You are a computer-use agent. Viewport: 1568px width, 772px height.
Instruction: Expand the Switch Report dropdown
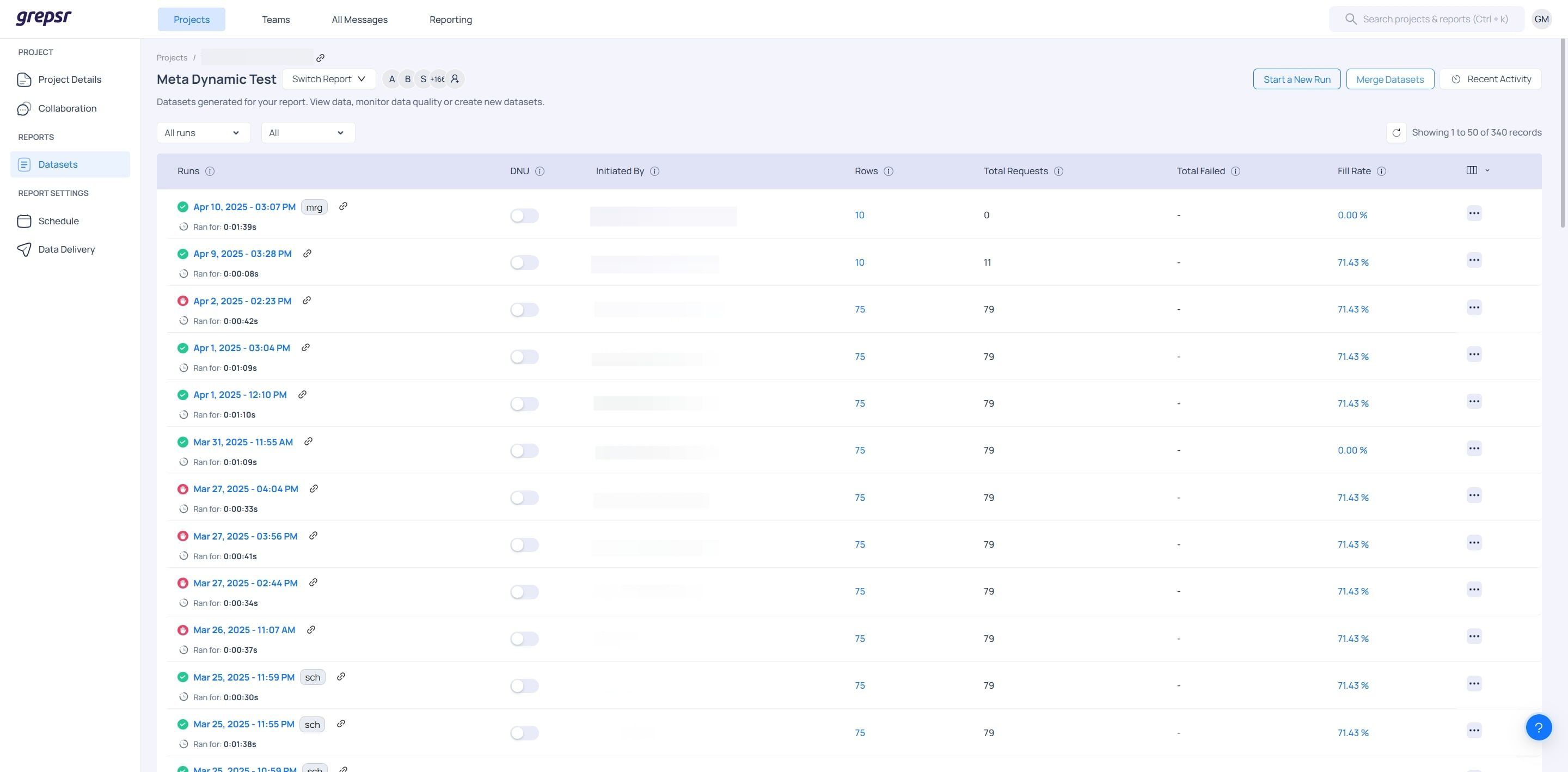tap(329, 79)
